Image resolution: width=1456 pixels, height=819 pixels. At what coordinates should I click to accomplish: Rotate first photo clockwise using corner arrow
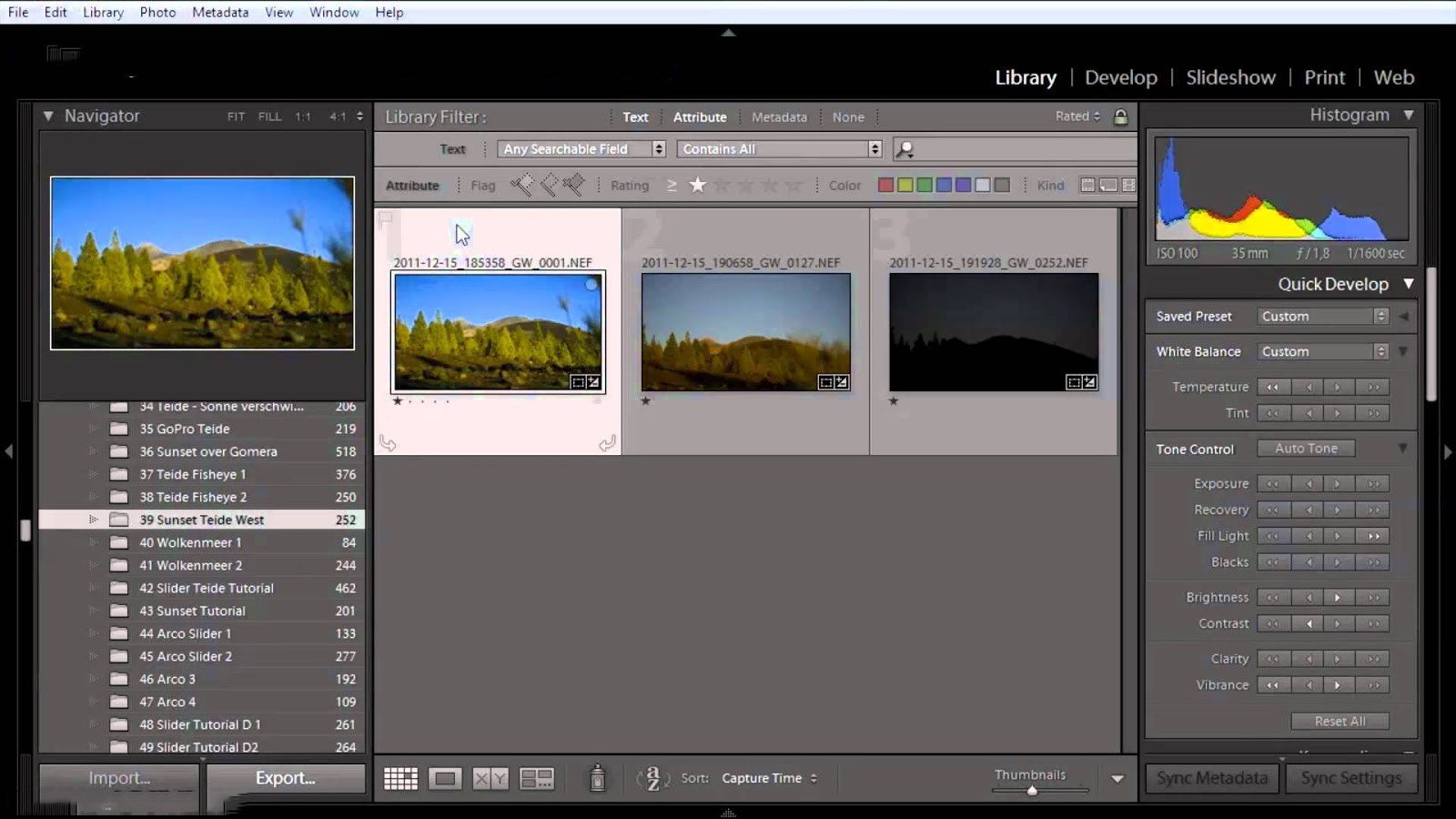[607, 443]
